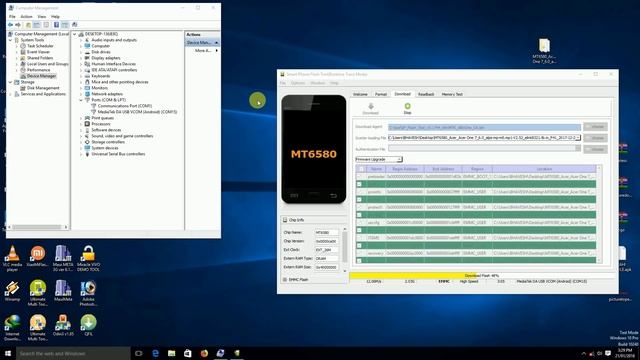Viewport: 640px width, 360px height.
Task: Click More Actions in the Actions pane
Action: (202, 51)
